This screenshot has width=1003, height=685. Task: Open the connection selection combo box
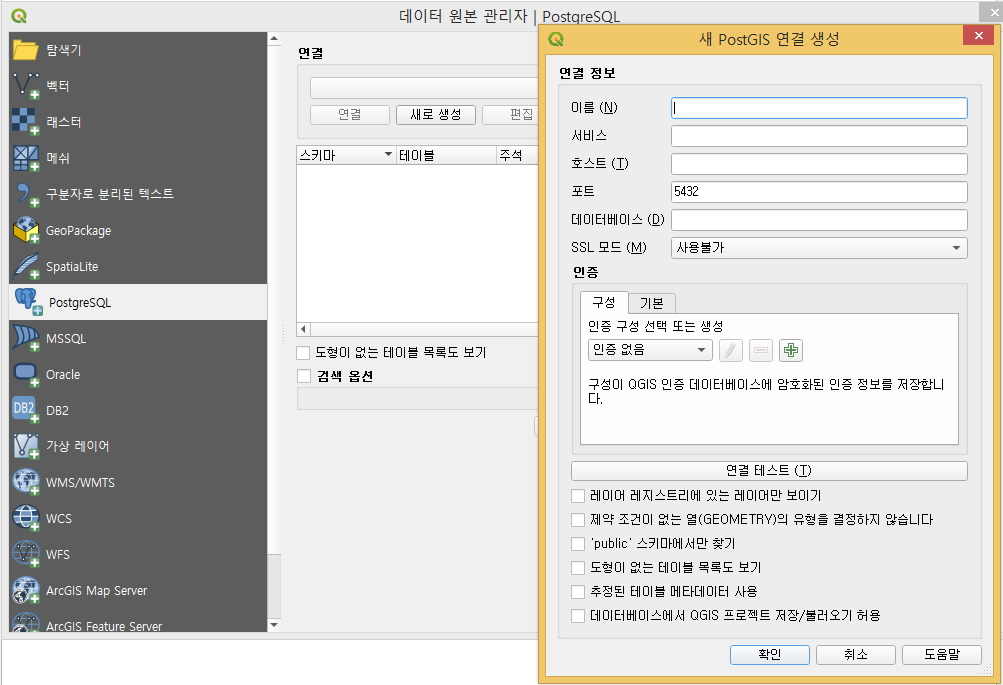tap(424, 88)
